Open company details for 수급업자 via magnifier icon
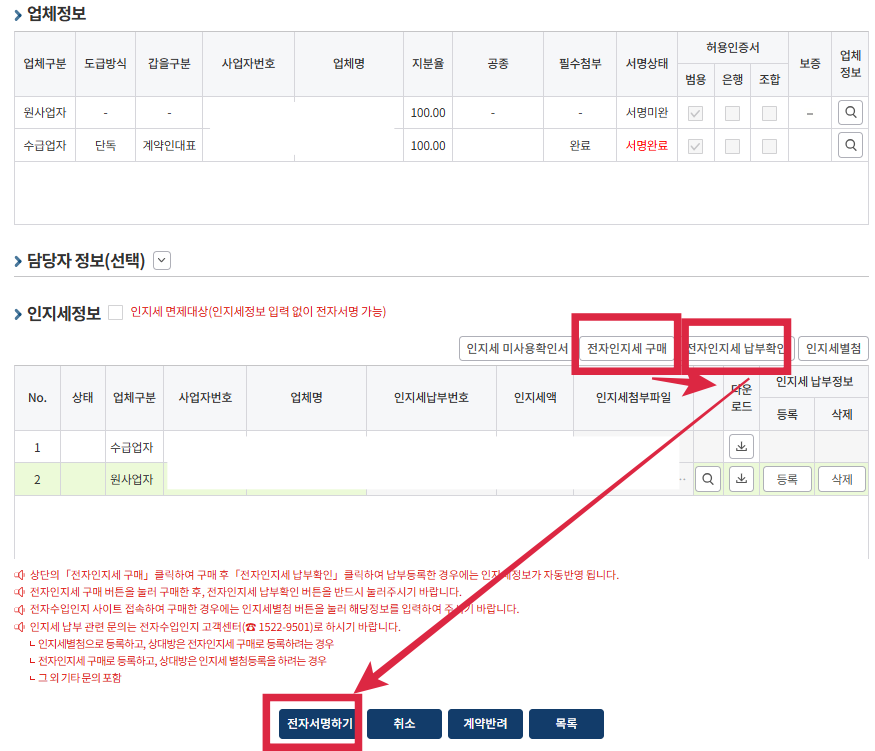This screenshot has width=875, height=751. pyautogui.click(x=850, y=145)
